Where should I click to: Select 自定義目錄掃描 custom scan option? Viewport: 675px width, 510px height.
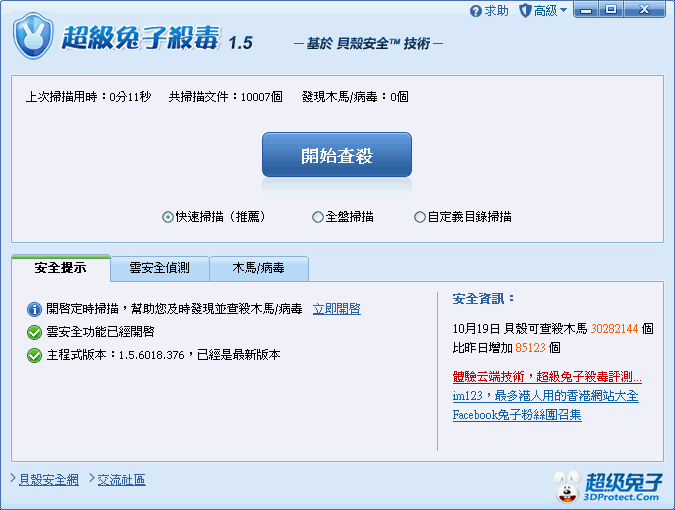coord(420,217)
